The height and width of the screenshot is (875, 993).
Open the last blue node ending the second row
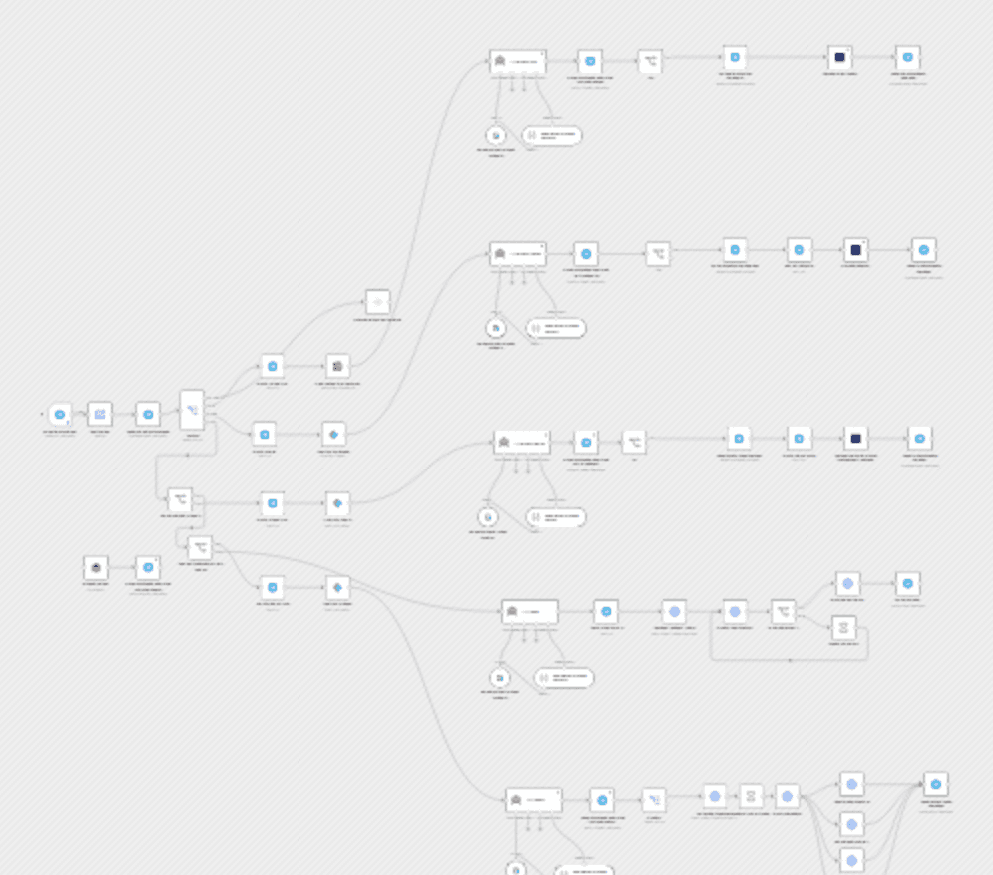coord(924,250)
